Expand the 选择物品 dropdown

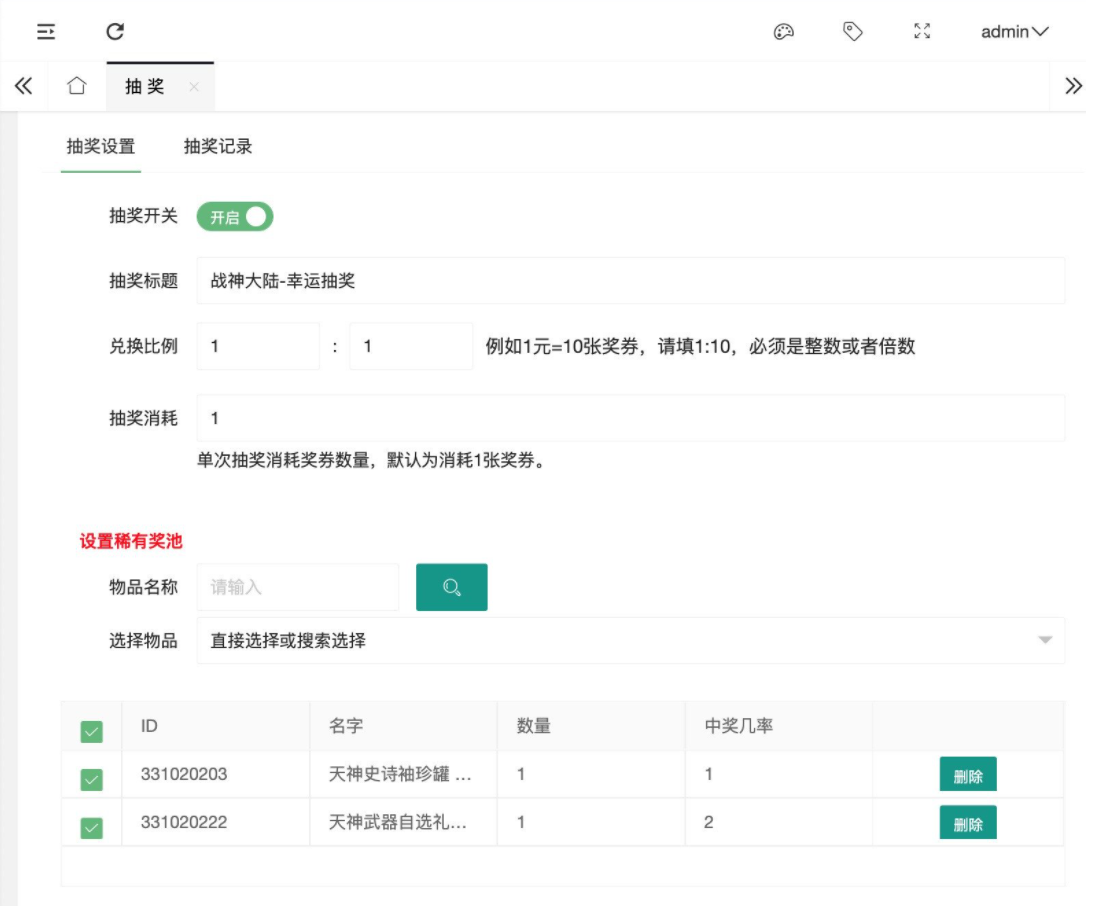(630, 640)
